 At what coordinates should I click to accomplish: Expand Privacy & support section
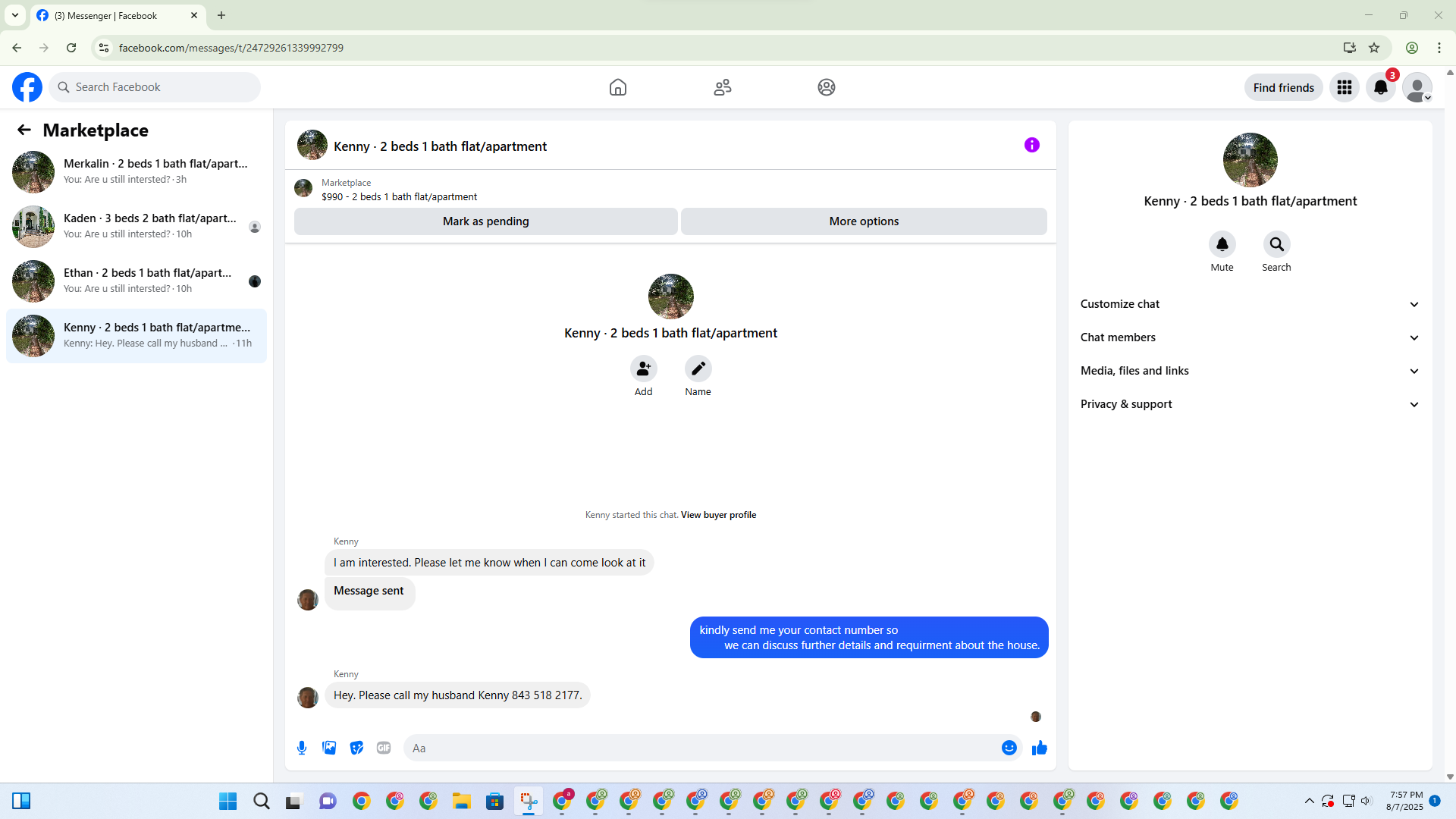[1250, 404]
